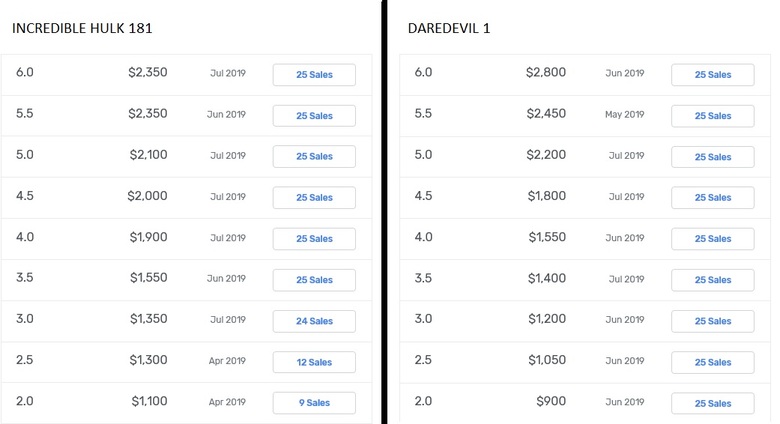Open 25 Sales for Daredevil 1 grade 4.5
The image size is (780, 424).
[x=712, y=198]
